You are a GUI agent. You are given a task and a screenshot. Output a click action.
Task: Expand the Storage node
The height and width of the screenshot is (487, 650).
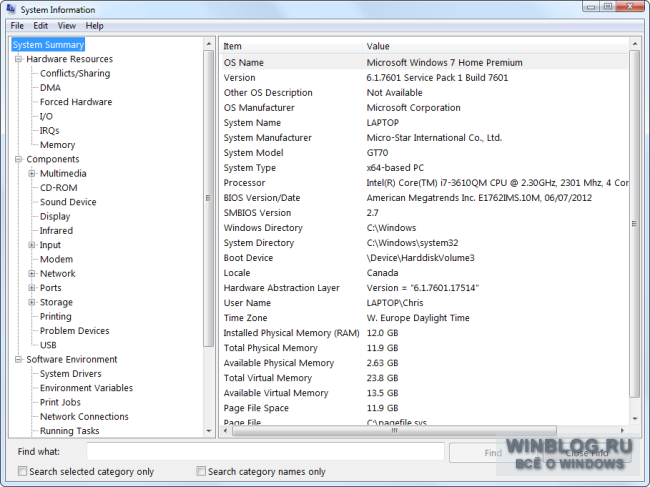click(x=32, y=302)
